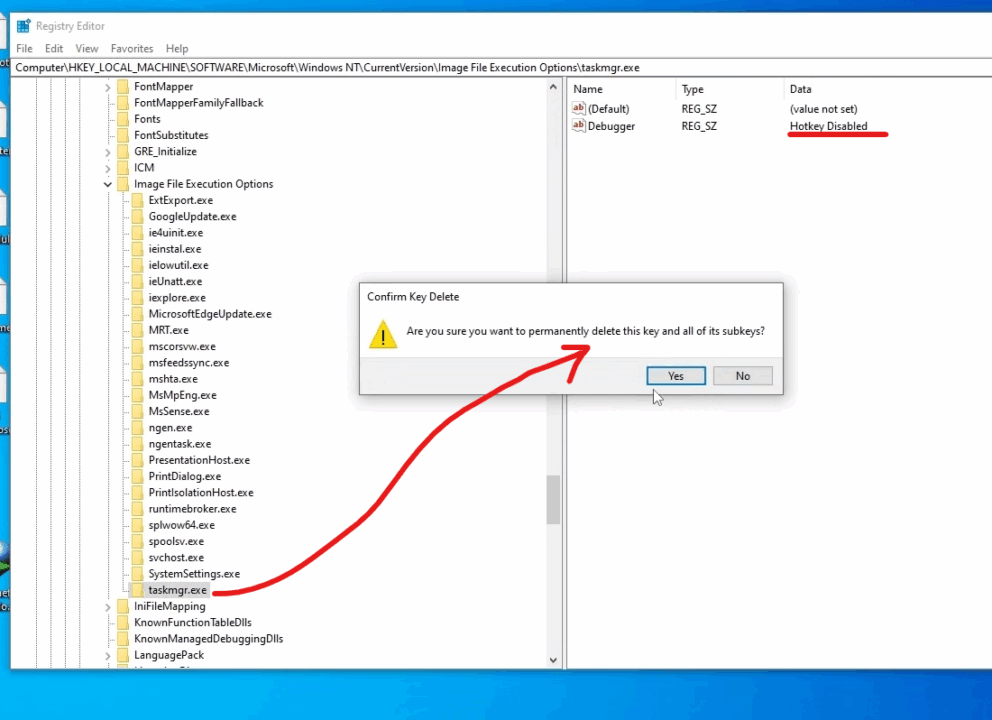Click the svchost.exe folder icon
The image size is (992, 720).
pos(137,557)
